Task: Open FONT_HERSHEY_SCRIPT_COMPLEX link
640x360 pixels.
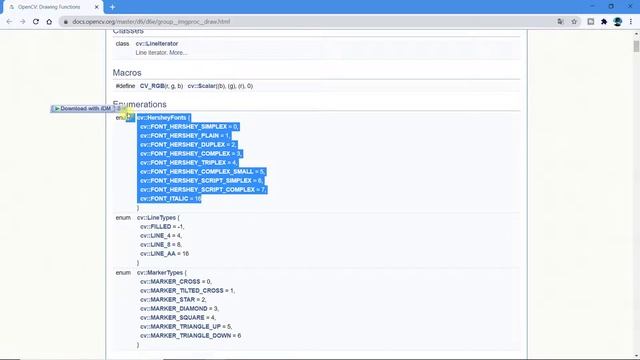Action: tap(198, 189)
